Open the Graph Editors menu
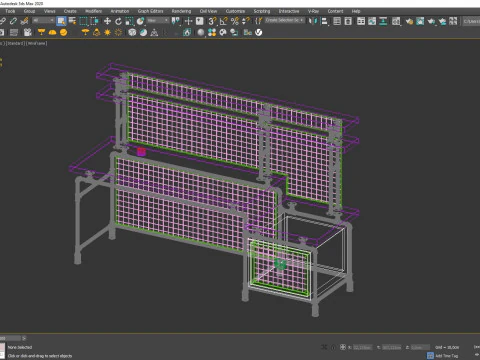 point(151,11)
